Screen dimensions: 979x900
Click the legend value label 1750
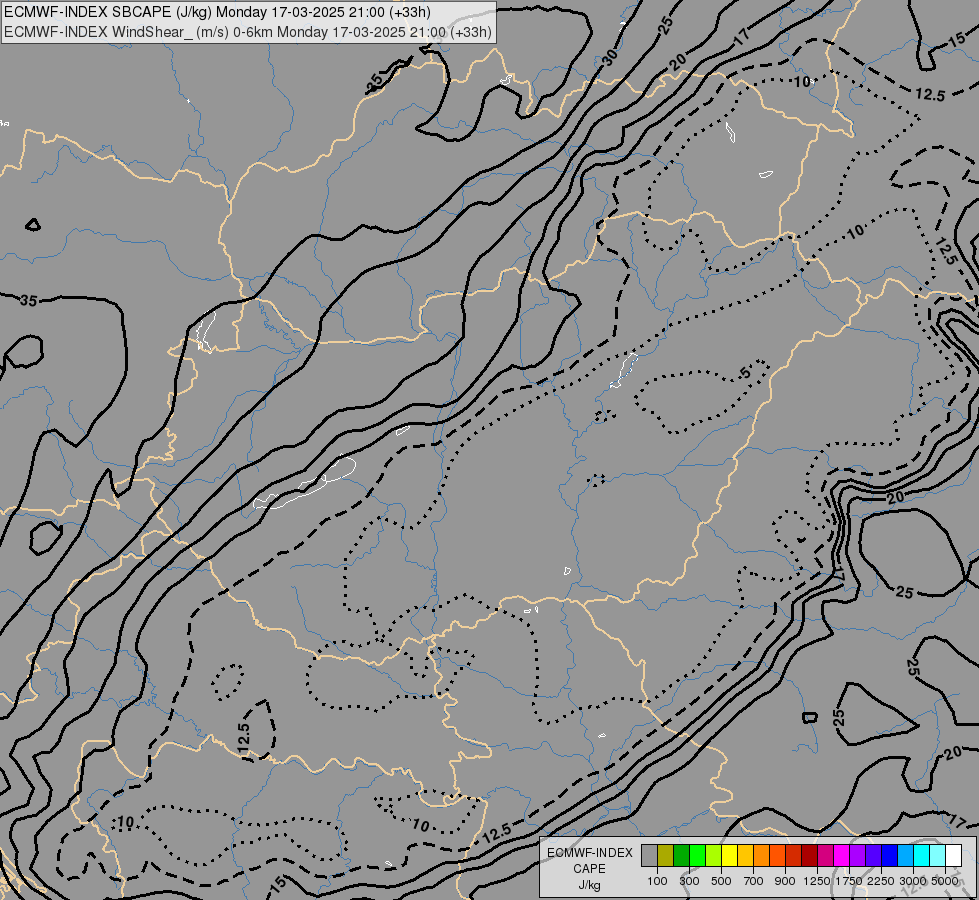point(849,881)
